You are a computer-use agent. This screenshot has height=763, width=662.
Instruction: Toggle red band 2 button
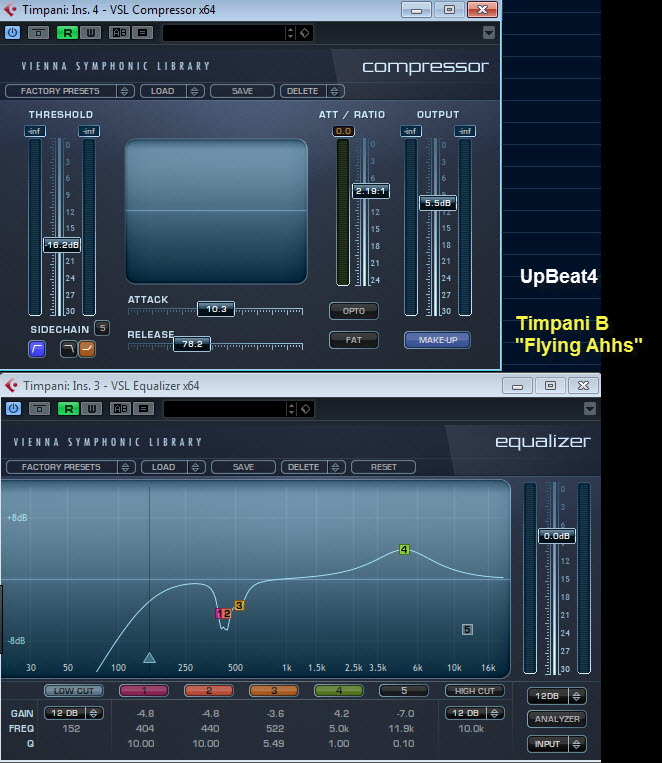click(209, 690)
